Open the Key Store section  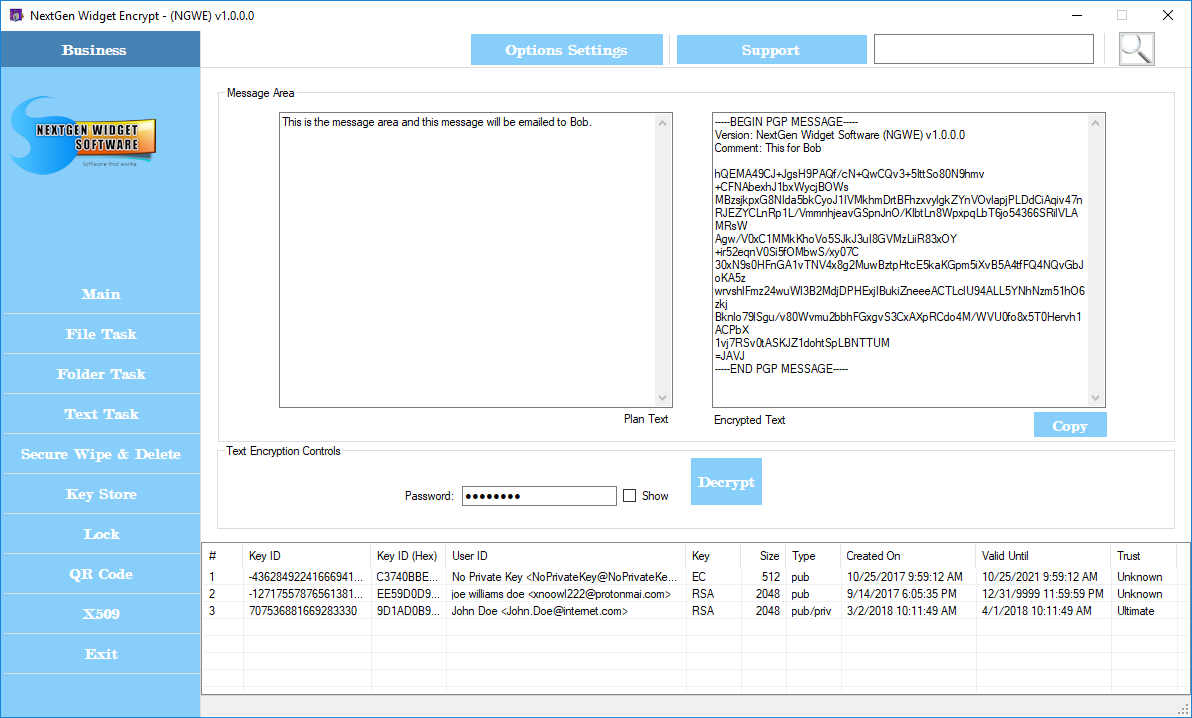coord(101,494)
